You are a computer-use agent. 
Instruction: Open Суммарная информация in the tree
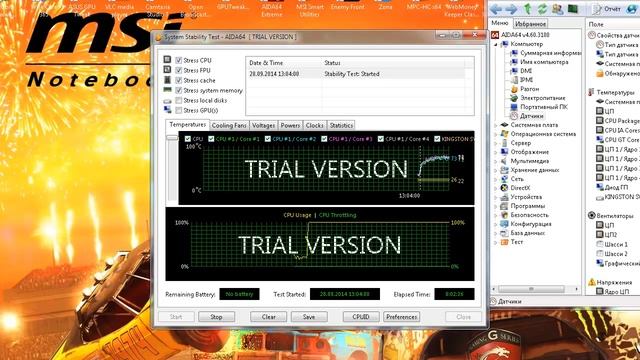point(550,53)
